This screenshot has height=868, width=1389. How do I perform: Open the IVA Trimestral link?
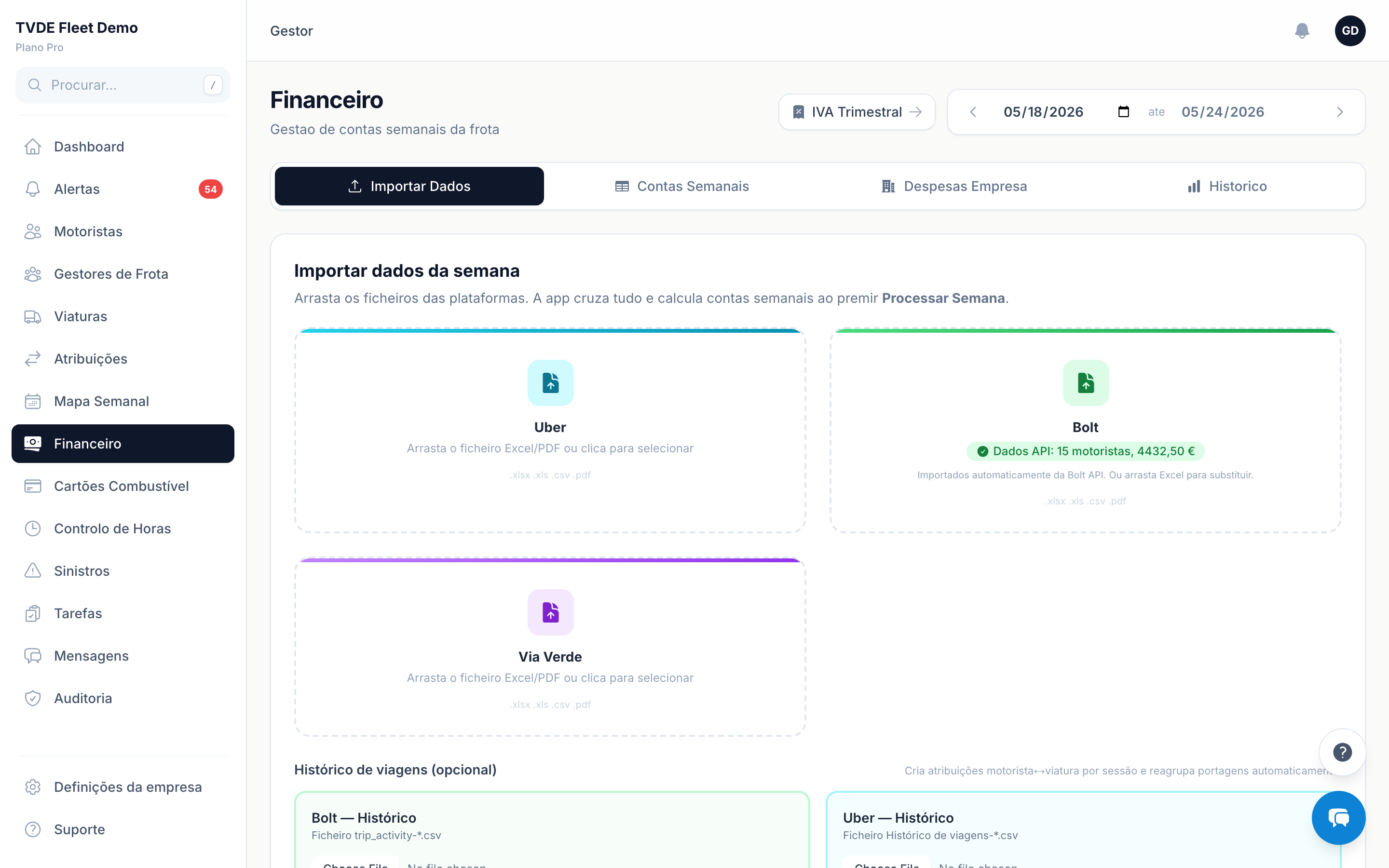point(857,112)
